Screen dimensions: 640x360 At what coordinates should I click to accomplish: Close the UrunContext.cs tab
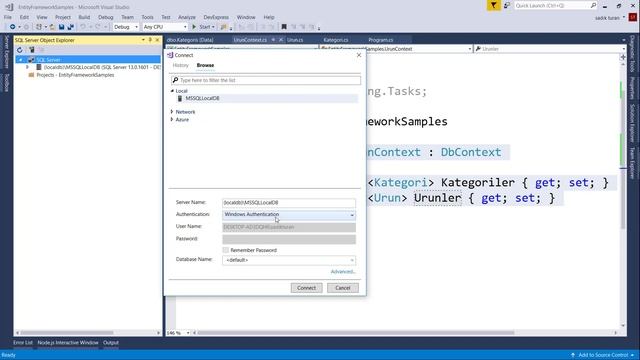coord(281,40)
